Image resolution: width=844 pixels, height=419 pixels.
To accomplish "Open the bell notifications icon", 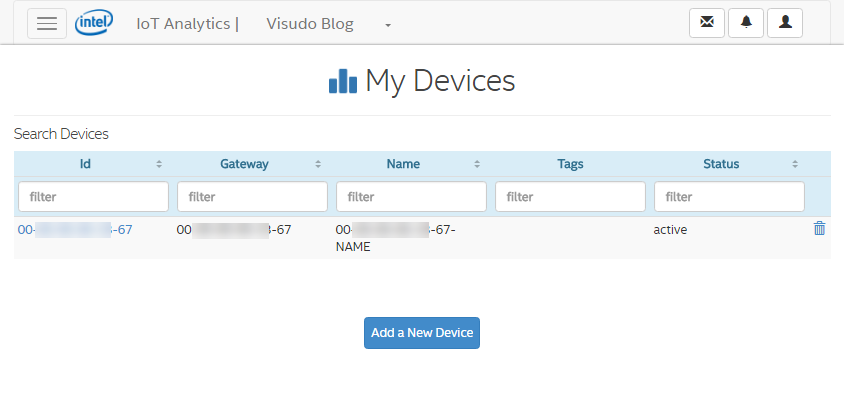I will [746, 23].
